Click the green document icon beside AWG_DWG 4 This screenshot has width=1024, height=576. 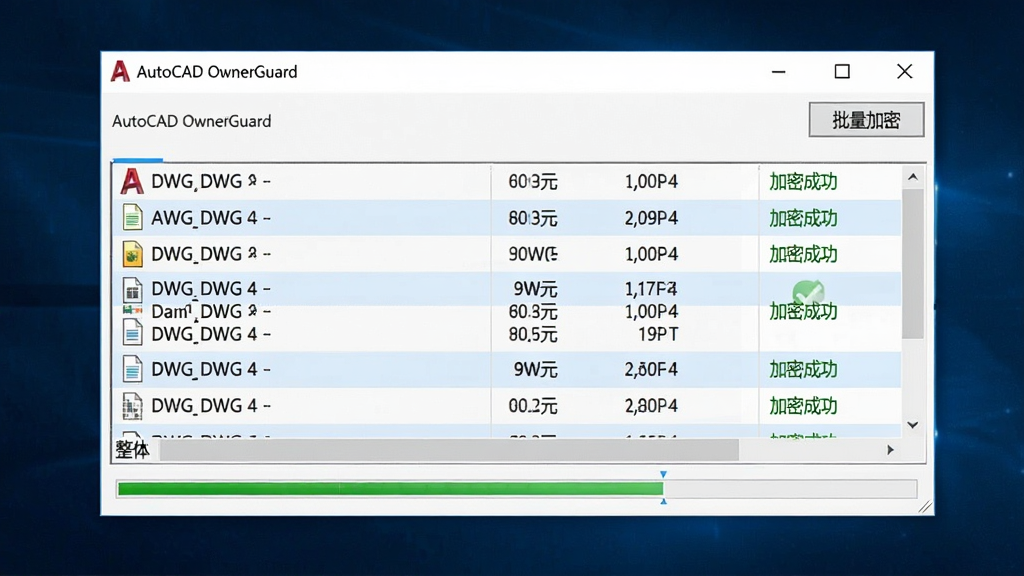[x=133, y=217]
